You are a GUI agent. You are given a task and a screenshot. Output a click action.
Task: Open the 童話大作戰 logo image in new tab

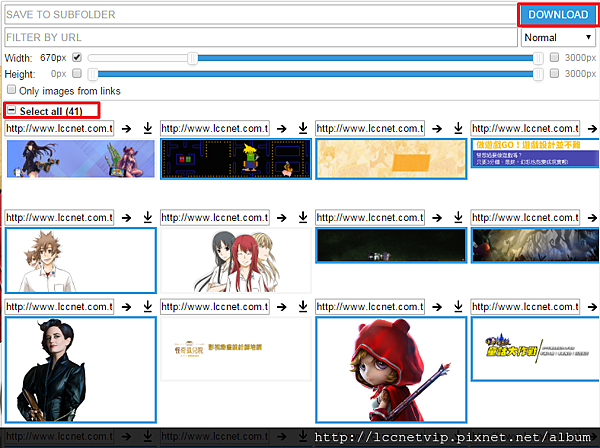[x=592, y=307]
